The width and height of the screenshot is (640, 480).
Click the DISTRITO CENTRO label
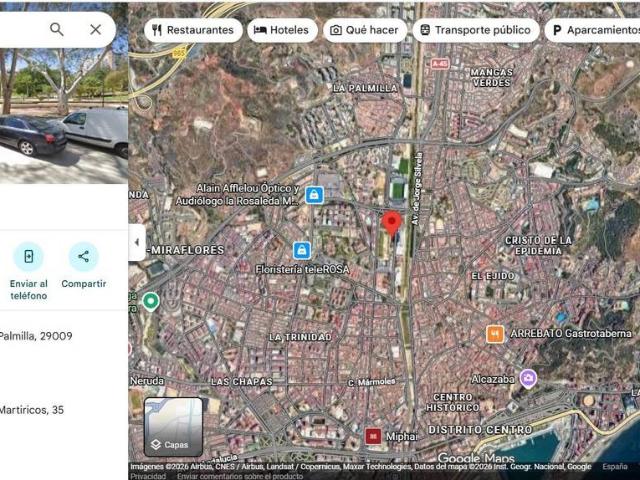tap(480, 430)
